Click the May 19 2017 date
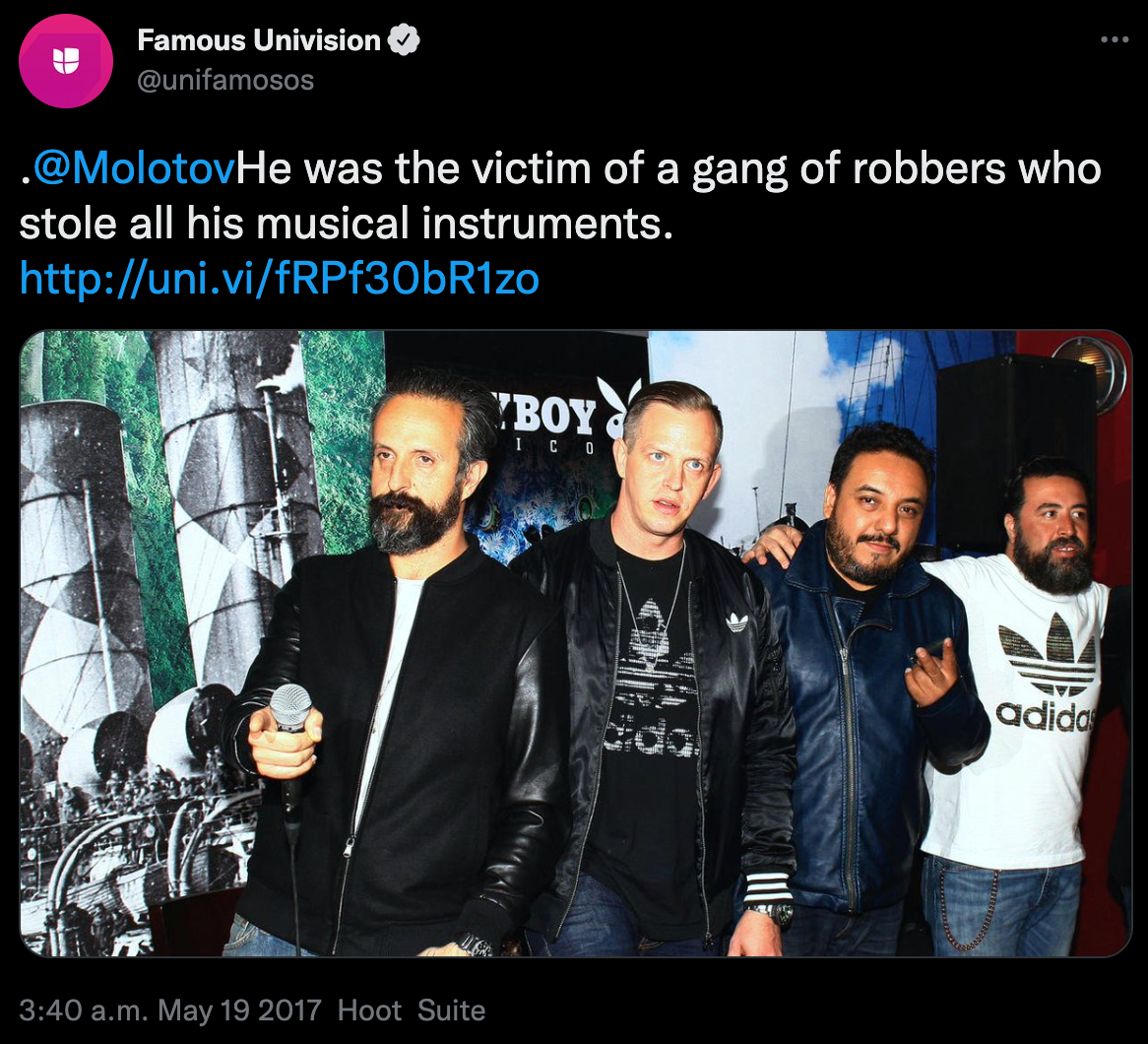The height and width of the screenshot is (1044, 1148). pyautogui.click(x=239, y=1011)
